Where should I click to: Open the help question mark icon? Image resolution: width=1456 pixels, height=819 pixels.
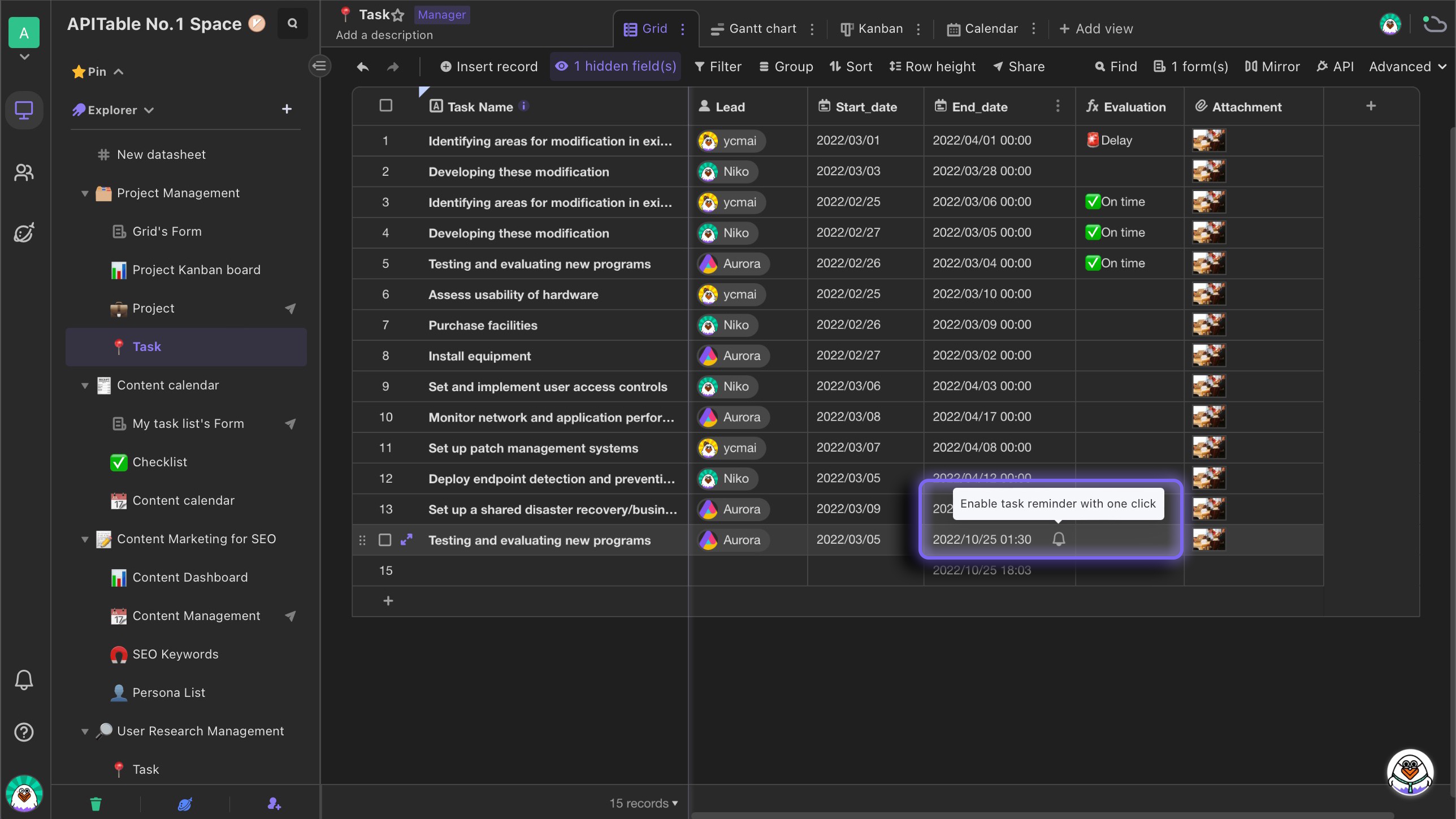(24, 733)
